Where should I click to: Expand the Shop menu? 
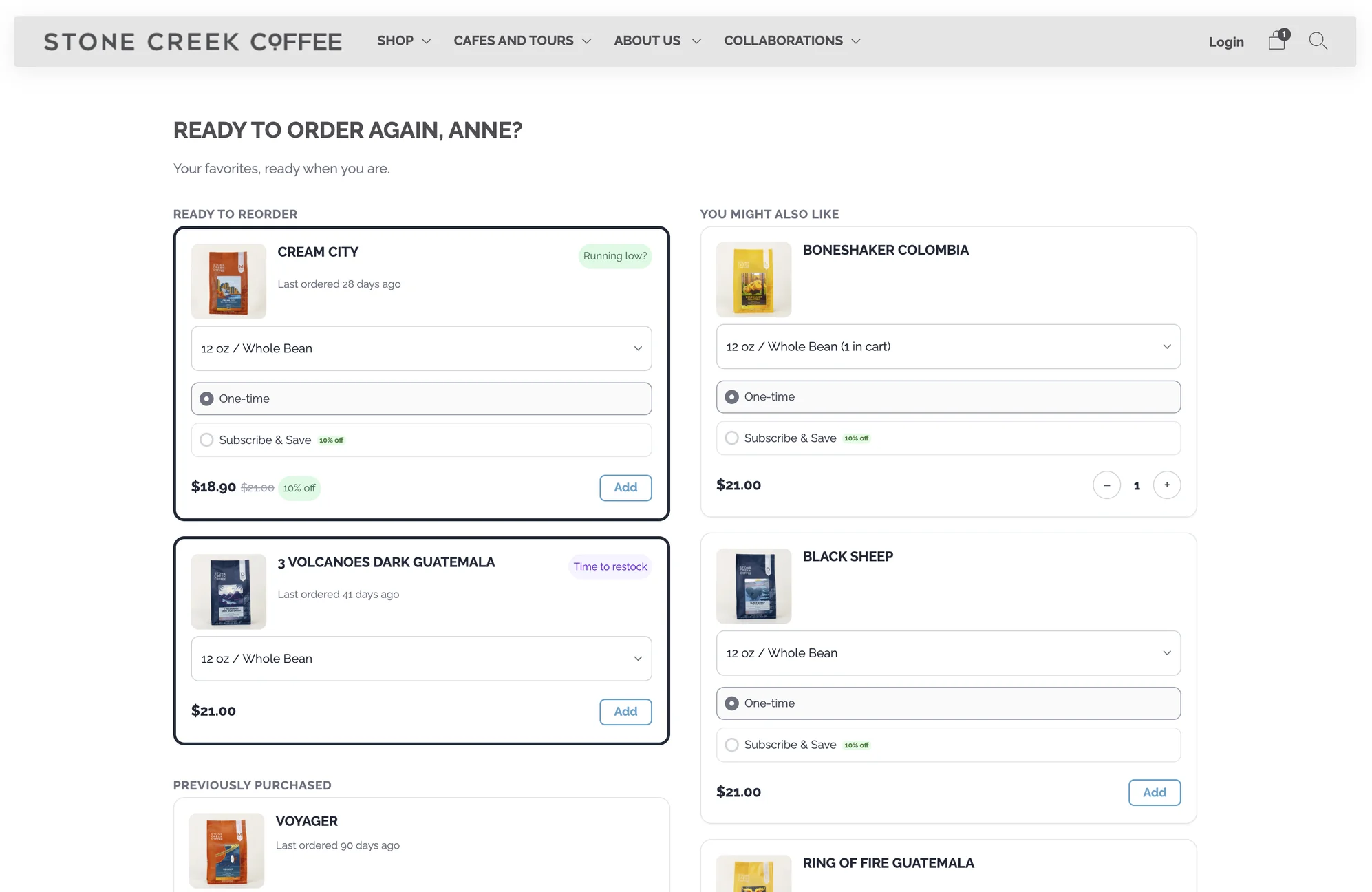click(404, 41)
